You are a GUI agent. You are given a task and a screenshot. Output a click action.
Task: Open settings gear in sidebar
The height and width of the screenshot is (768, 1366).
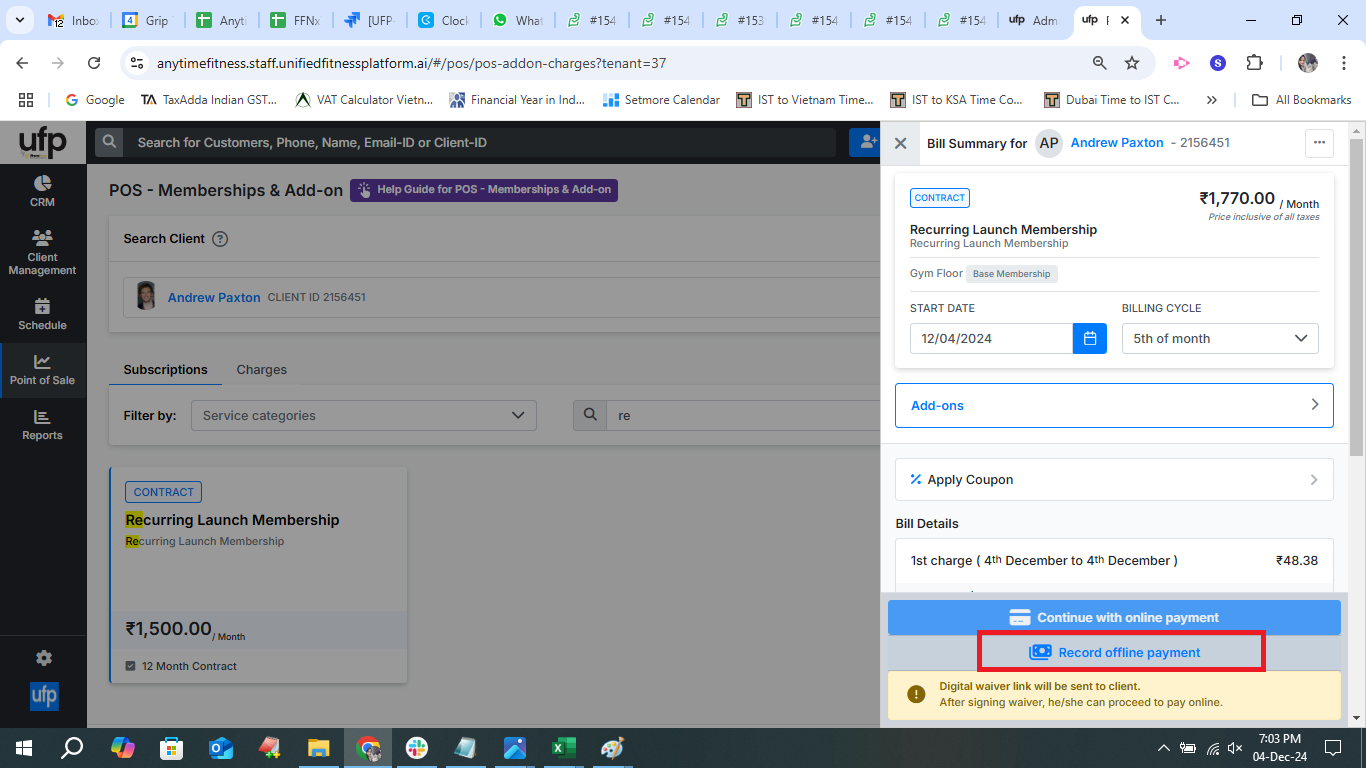pos(43,658)
